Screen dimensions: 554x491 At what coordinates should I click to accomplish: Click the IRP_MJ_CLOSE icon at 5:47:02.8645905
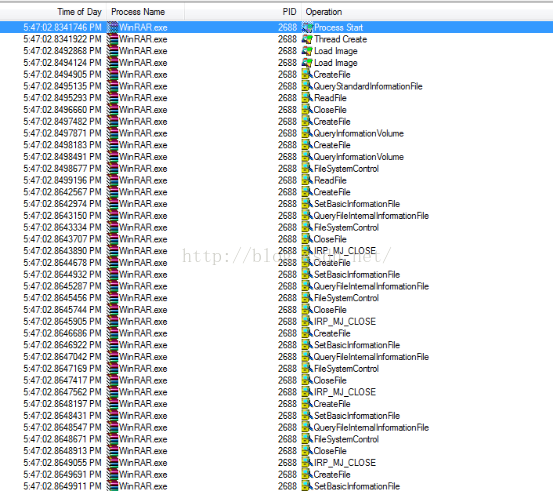tap(307, 321)
